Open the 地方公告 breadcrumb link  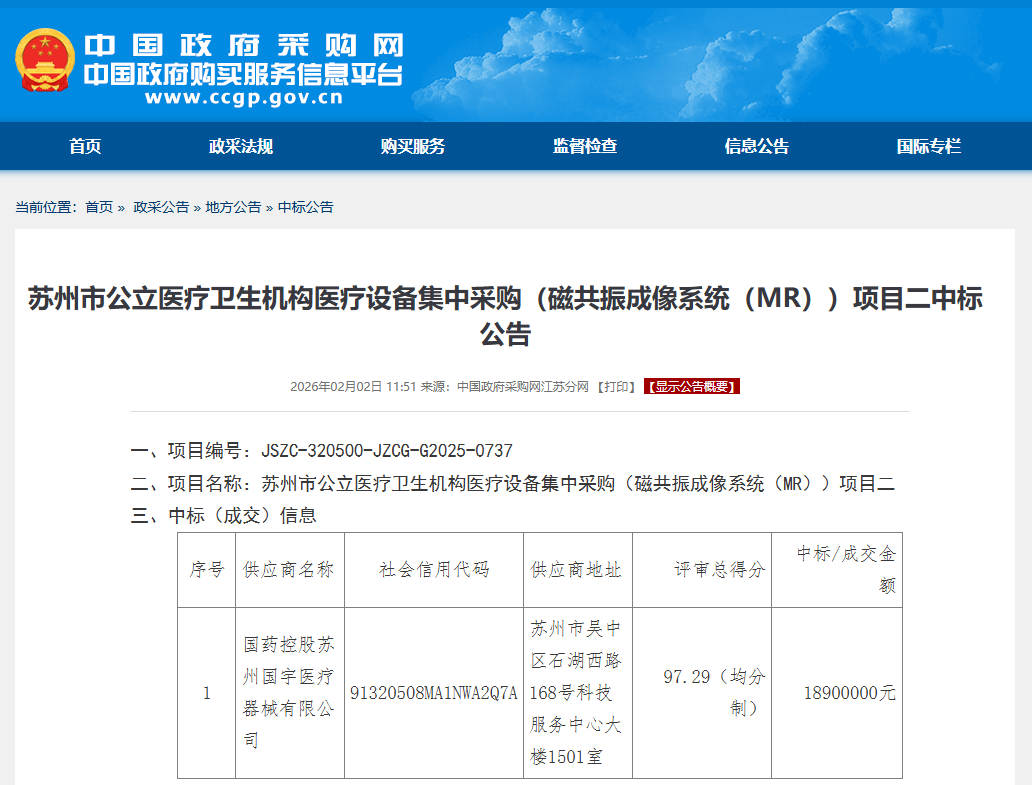[233, 207]
